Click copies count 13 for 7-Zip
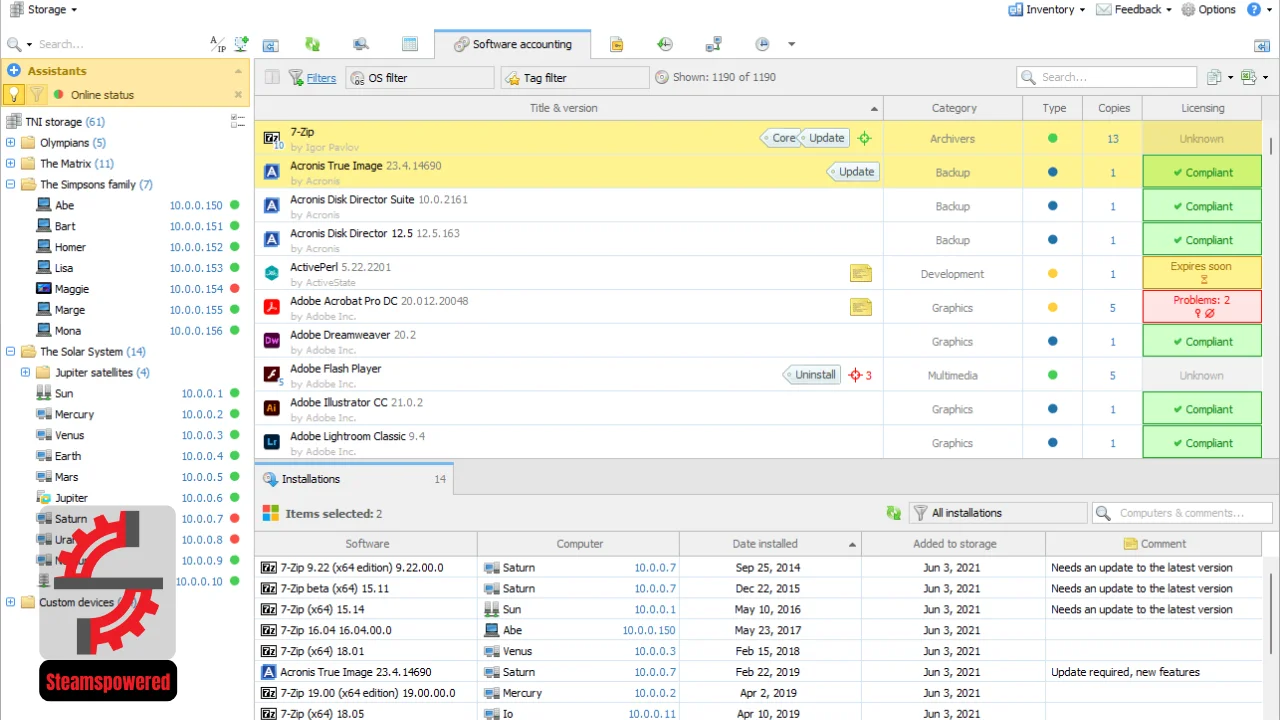The height and width of the screenshot is (720, 1280). pyautogui.click(x=1113, y=139)
